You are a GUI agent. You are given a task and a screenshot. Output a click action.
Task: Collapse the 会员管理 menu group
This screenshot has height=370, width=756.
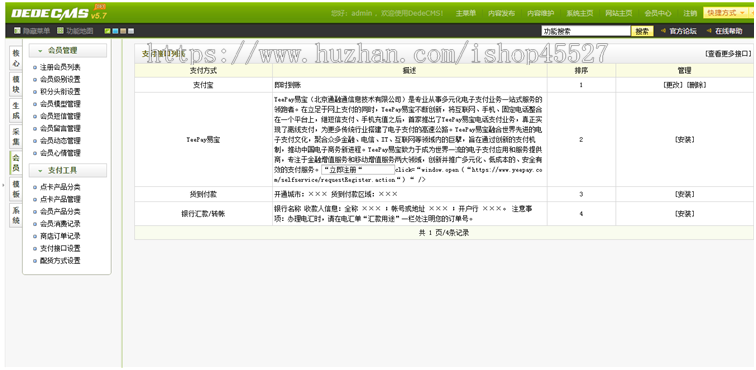click(x=68, y=50)
